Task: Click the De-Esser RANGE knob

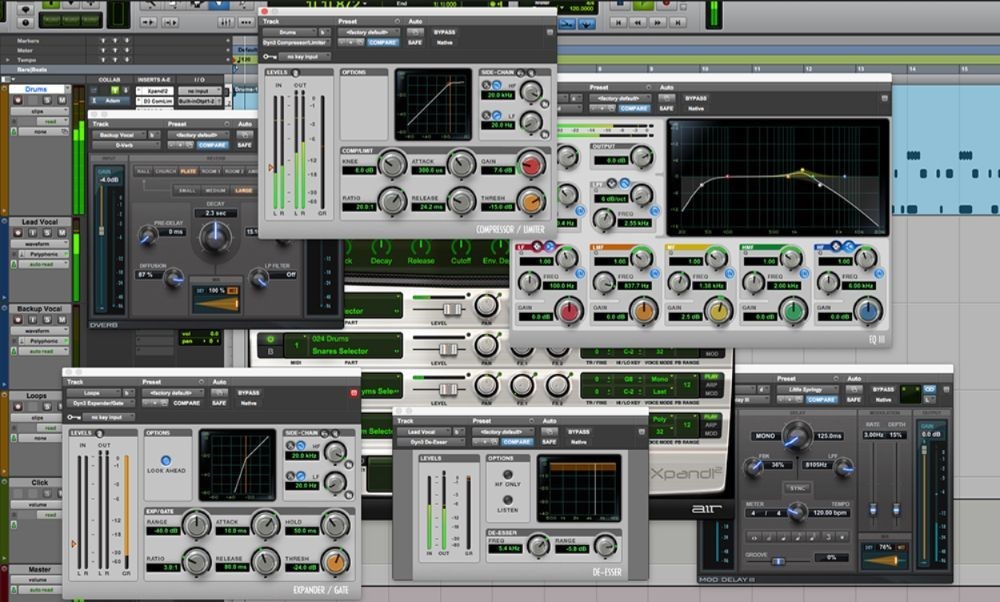Action: 605,545
